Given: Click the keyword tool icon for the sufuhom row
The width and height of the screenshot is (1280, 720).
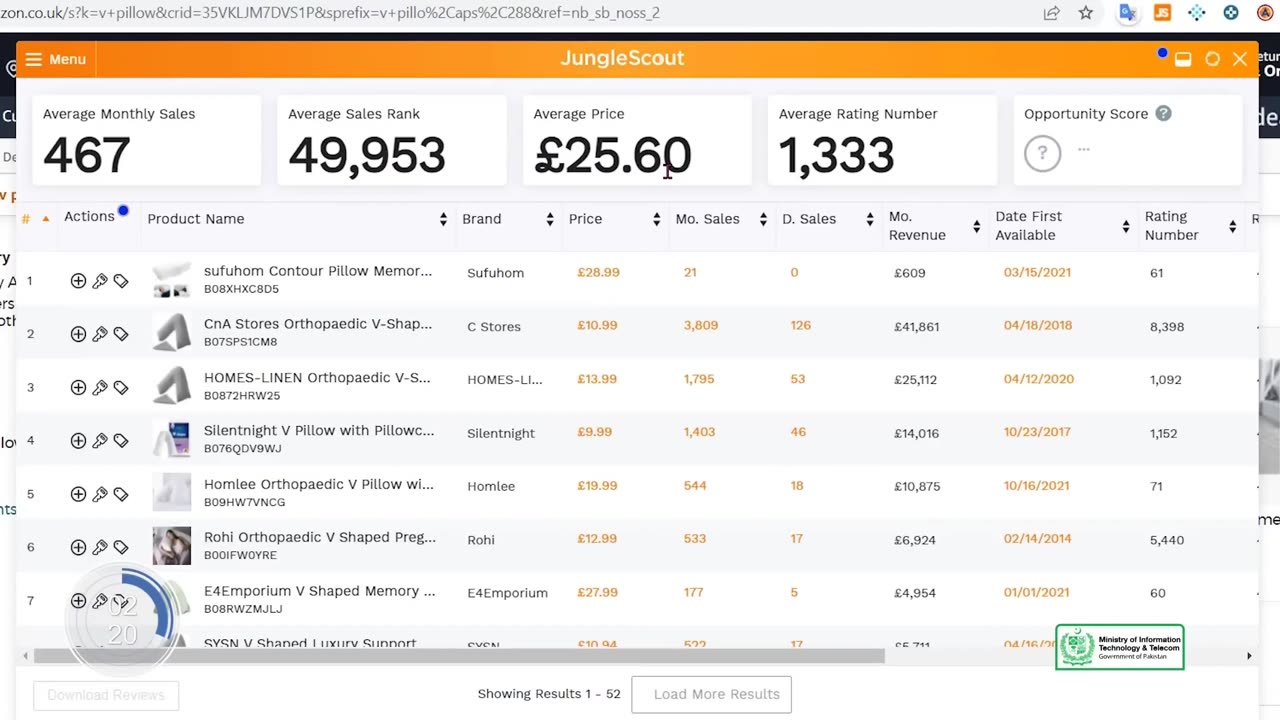Looking at the screenshot, I should tap(100, 281).
